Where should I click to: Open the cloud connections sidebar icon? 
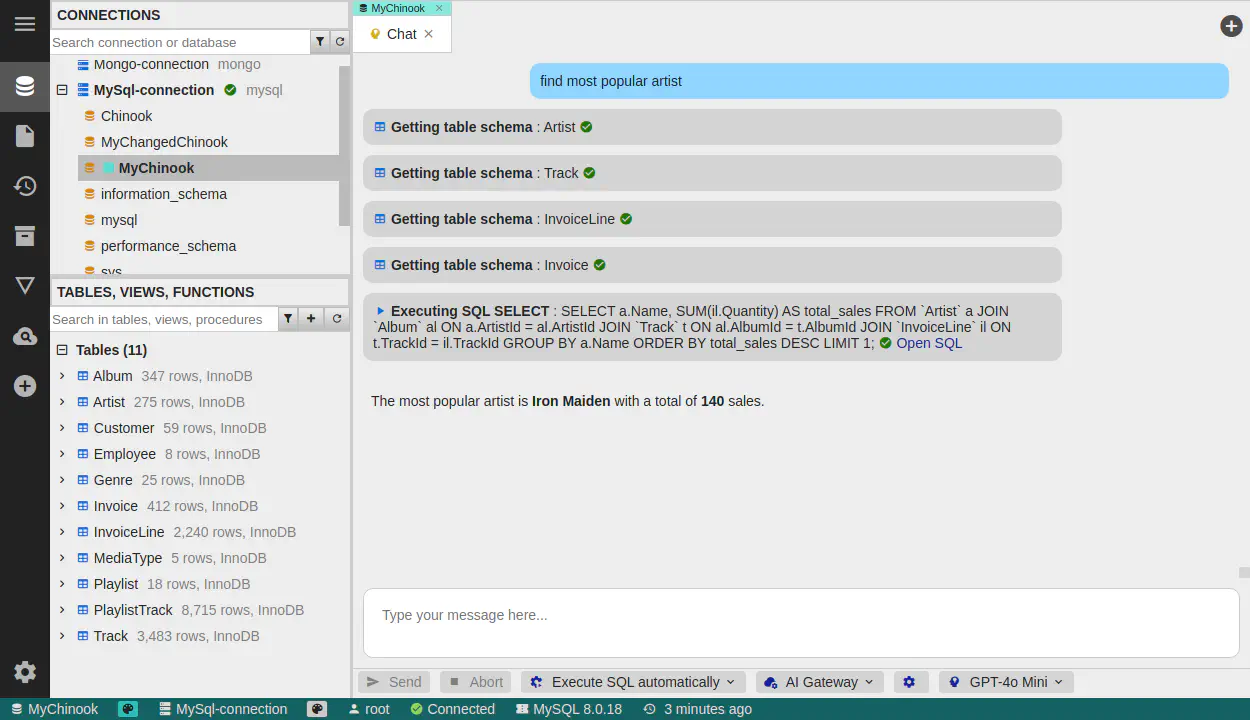25,336
